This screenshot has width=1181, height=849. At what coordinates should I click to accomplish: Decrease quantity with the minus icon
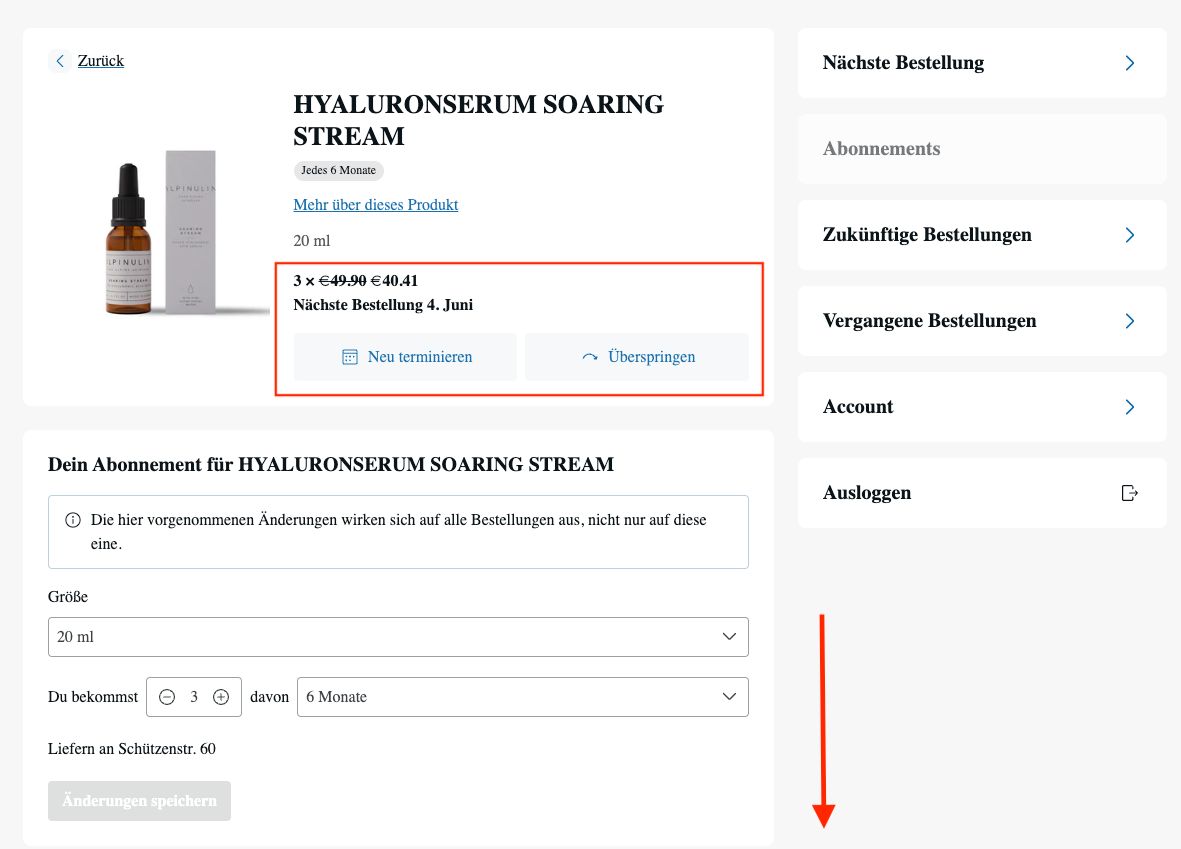pyautogui.click(x=167, y=697)
